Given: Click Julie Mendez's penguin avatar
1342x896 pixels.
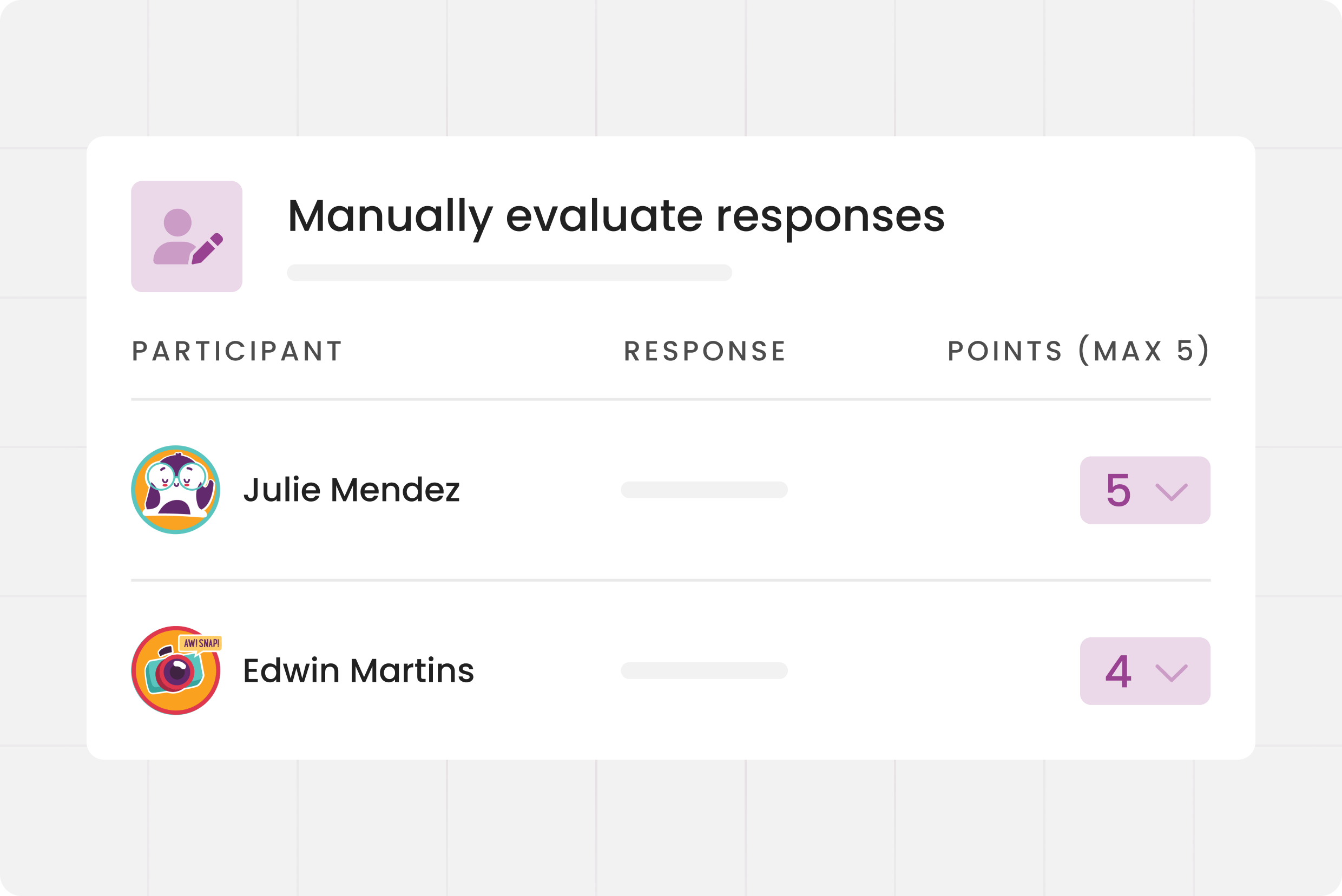Looking at the screenshot, I should click(175, 490).
